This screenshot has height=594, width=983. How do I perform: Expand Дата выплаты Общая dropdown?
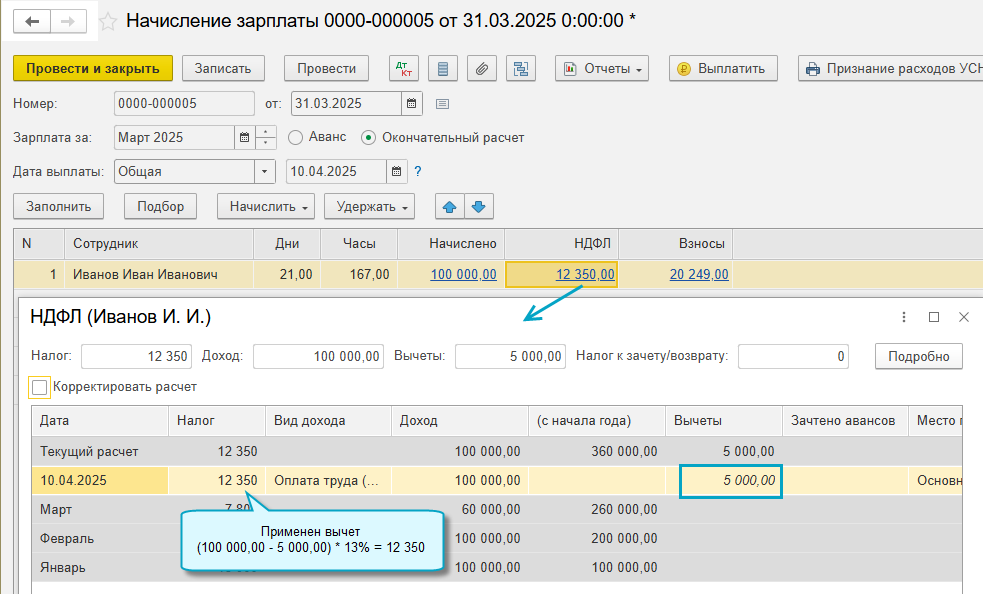tap(265, 171)
